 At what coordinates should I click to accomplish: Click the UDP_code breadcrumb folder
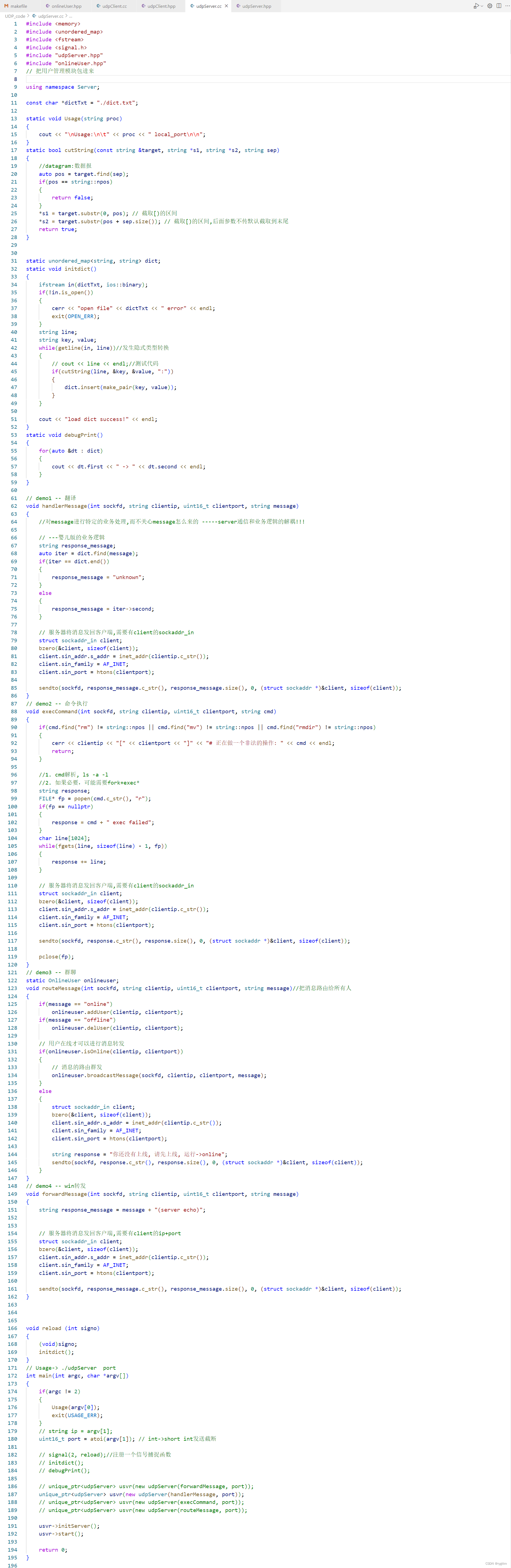click(15, 16)
